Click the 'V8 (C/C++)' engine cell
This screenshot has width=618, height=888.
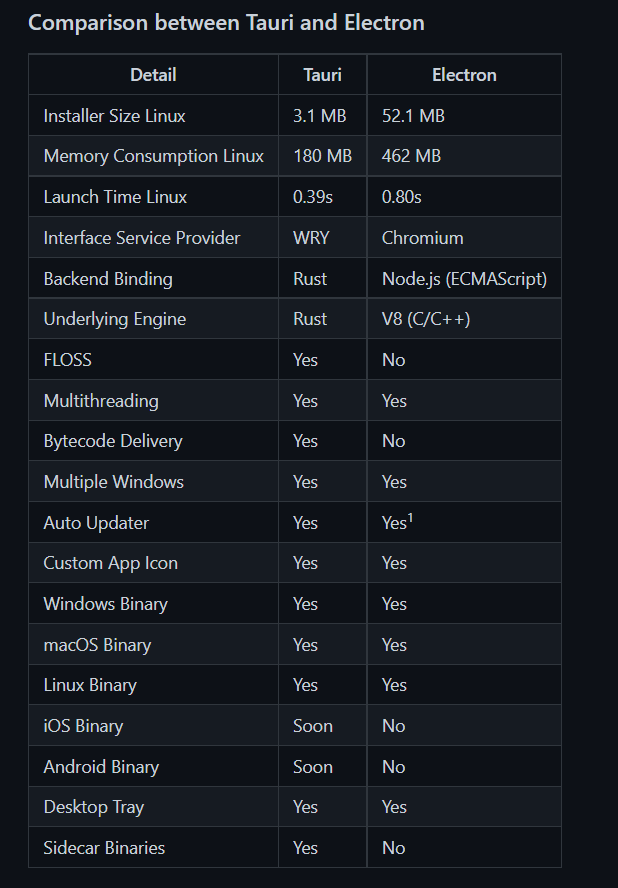click(426, 319)
